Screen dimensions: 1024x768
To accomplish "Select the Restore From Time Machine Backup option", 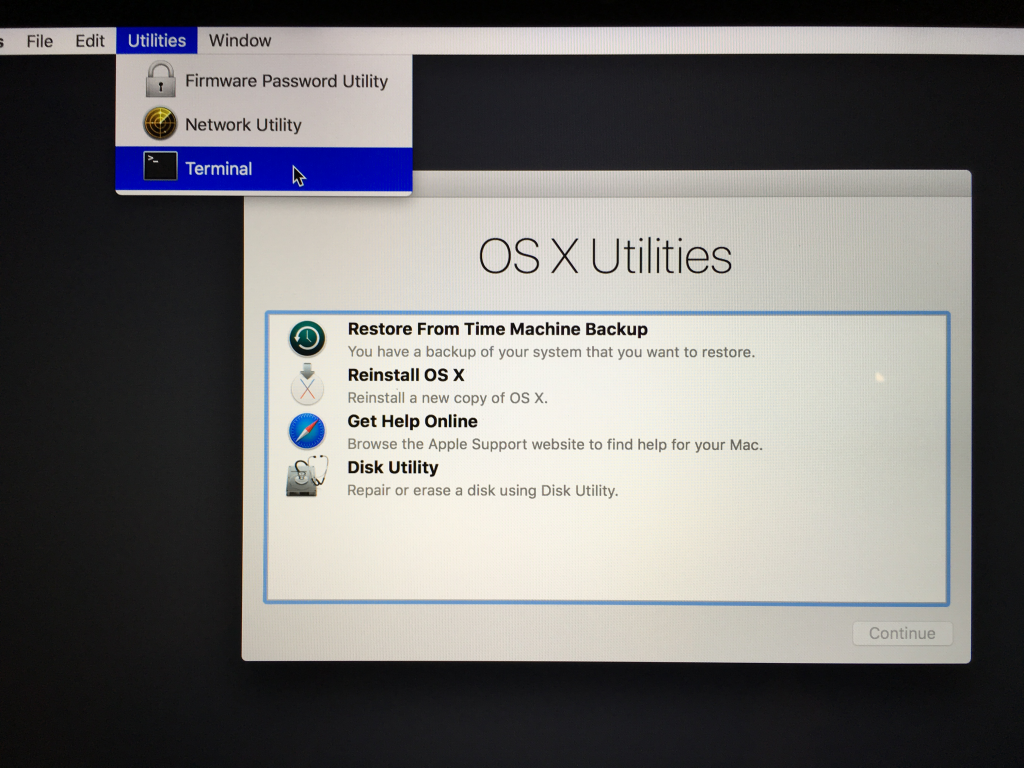I will click(x=497, y=329).
